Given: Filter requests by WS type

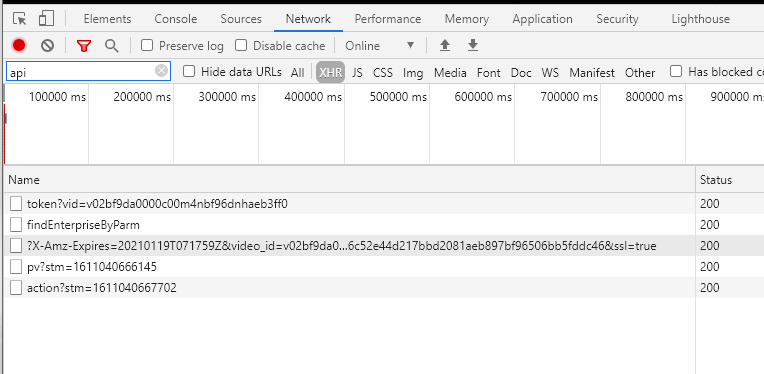Looking at the screenshot, I should click(550, 73).
